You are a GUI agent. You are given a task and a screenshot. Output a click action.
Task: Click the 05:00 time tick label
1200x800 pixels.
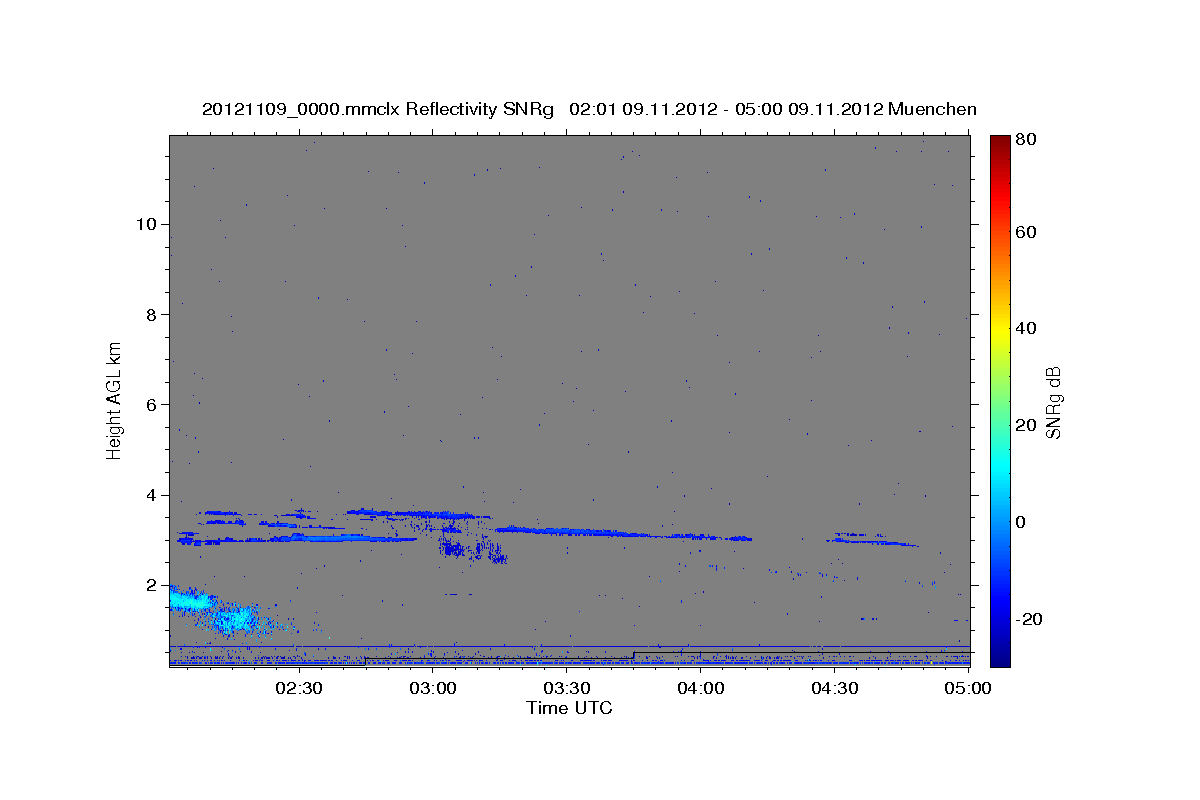point(968,689)
